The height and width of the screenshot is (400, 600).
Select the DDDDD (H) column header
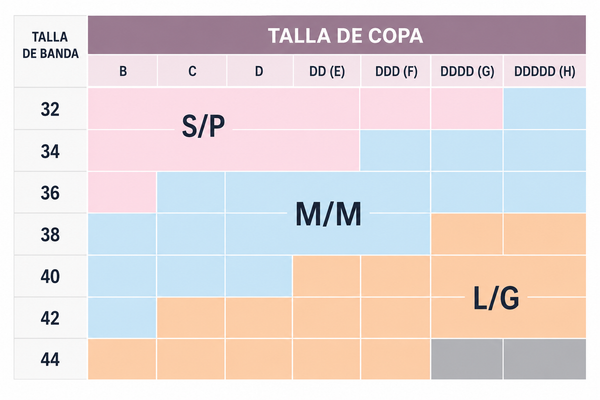pyautogui.click(x=545, y=71)
